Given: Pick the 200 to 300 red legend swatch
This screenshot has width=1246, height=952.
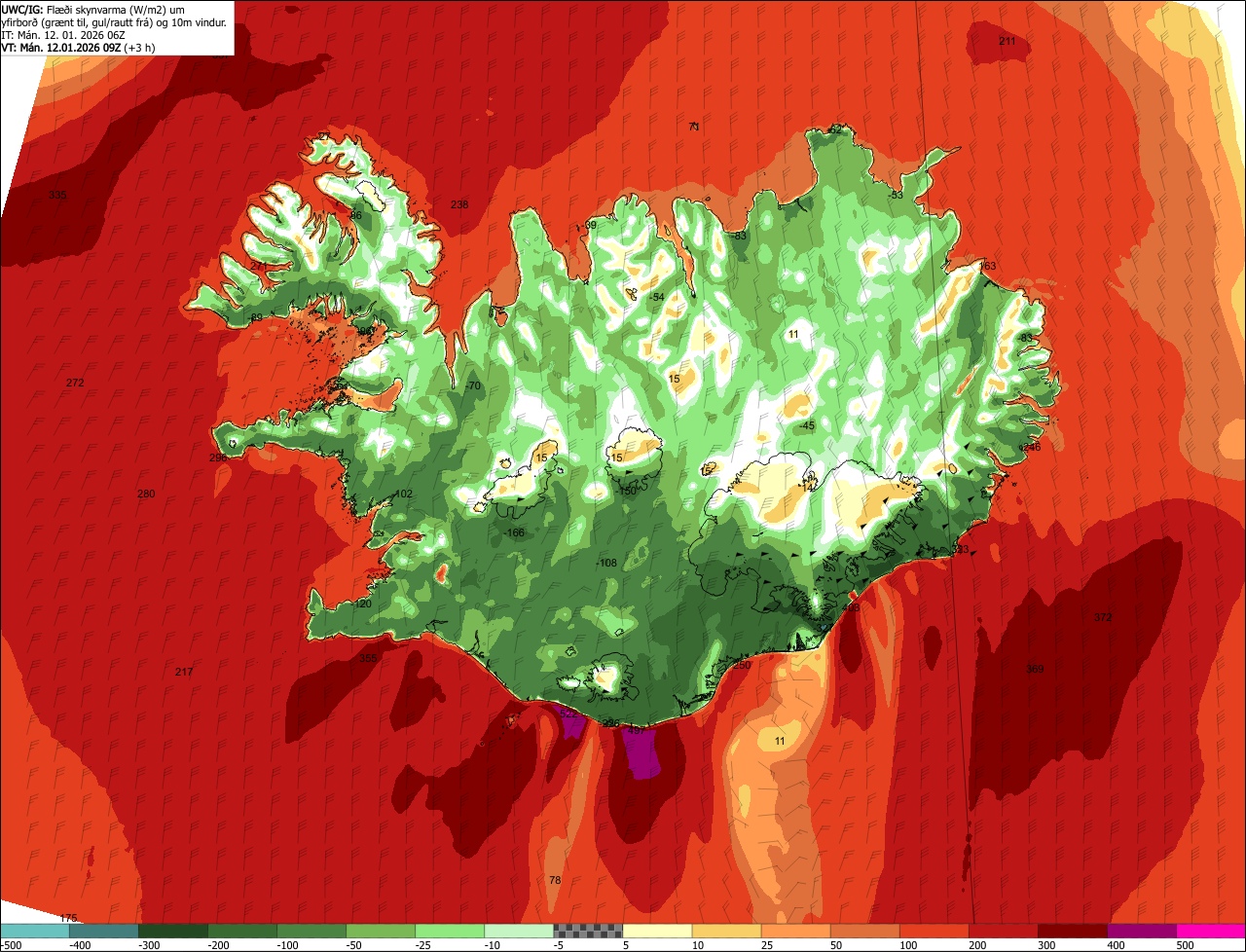Looking at the screenshot, I should point(1003,931).
